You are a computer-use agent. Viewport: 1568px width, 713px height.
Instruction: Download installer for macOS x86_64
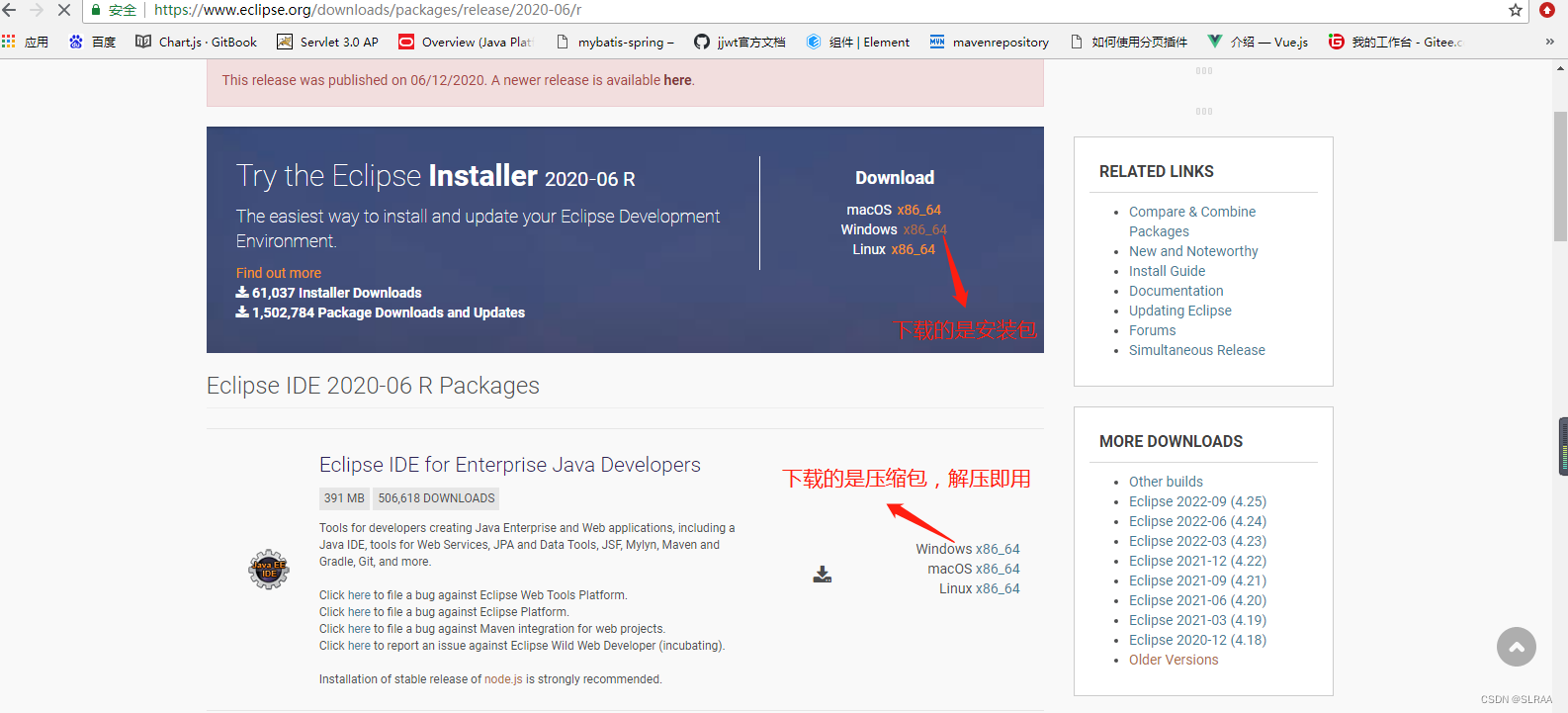coord(918,210)
